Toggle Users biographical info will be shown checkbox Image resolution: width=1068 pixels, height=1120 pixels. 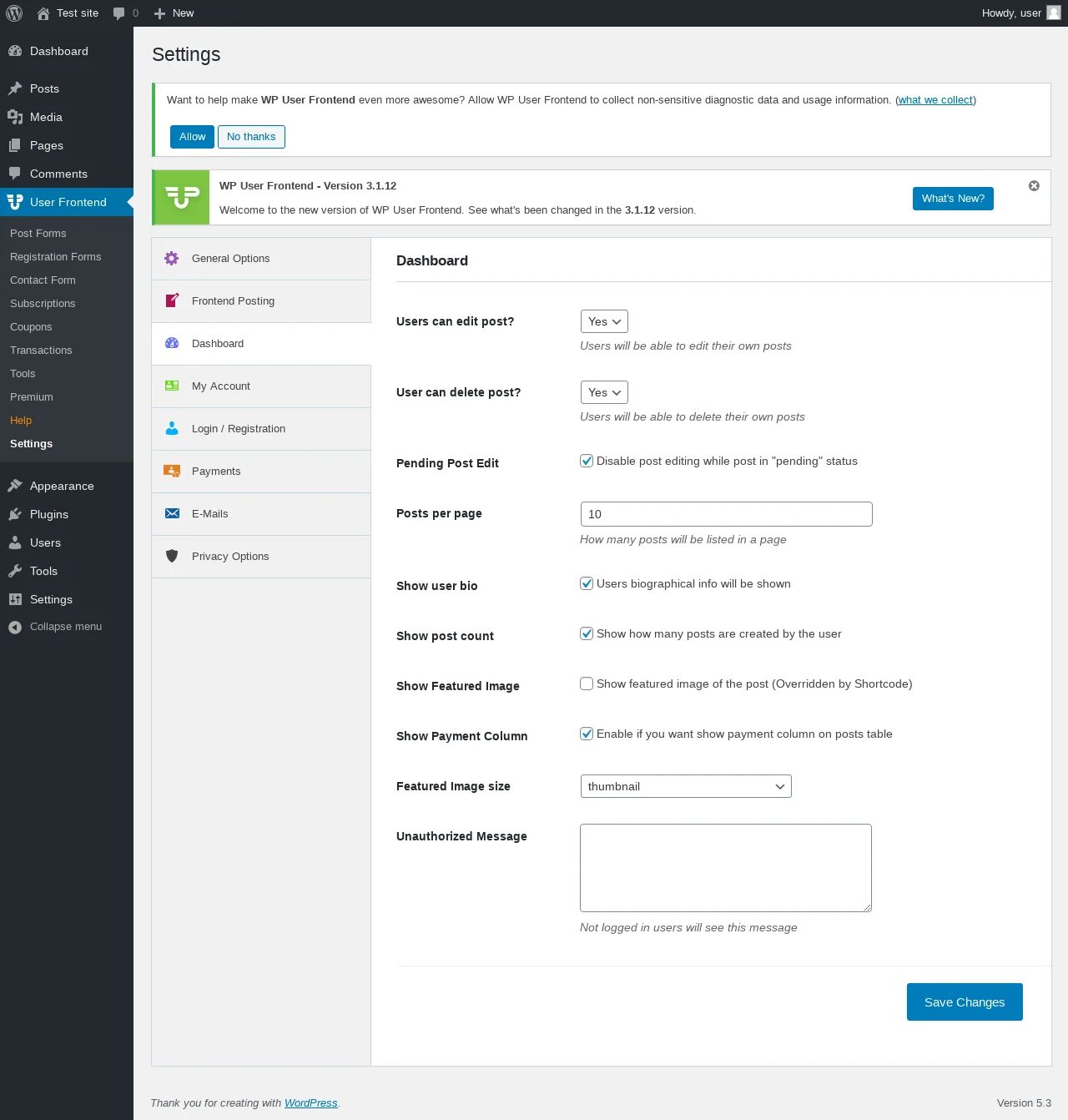pos(587,583)
